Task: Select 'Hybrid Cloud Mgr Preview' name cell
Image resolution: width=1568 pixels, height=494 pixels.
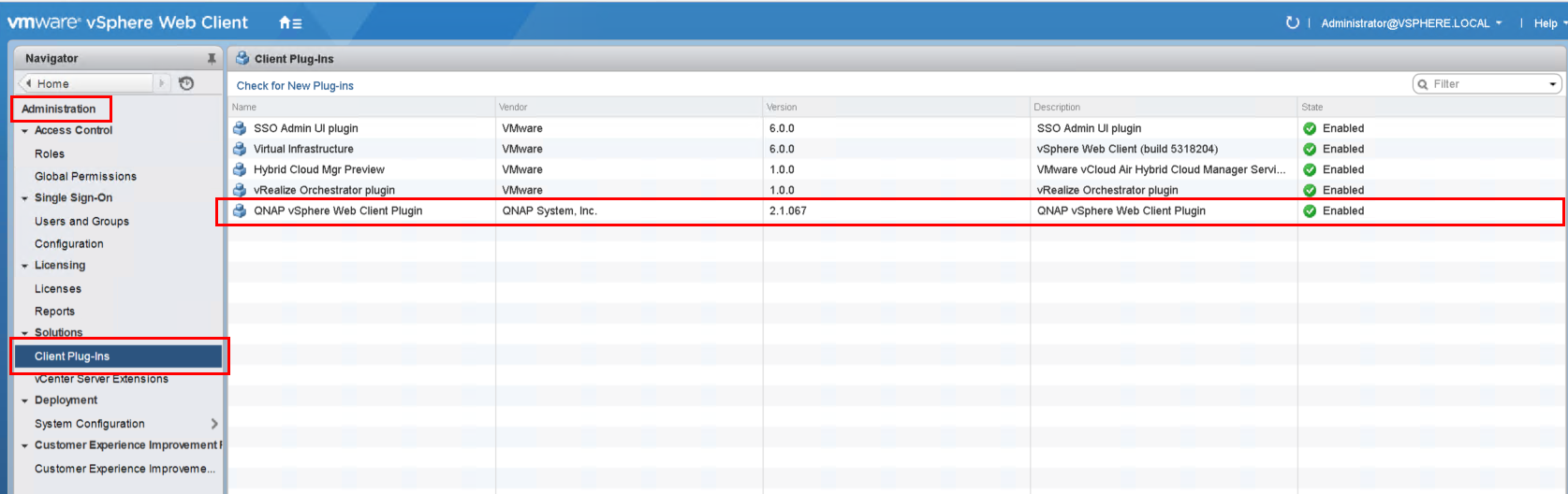Action: (319, 169)
